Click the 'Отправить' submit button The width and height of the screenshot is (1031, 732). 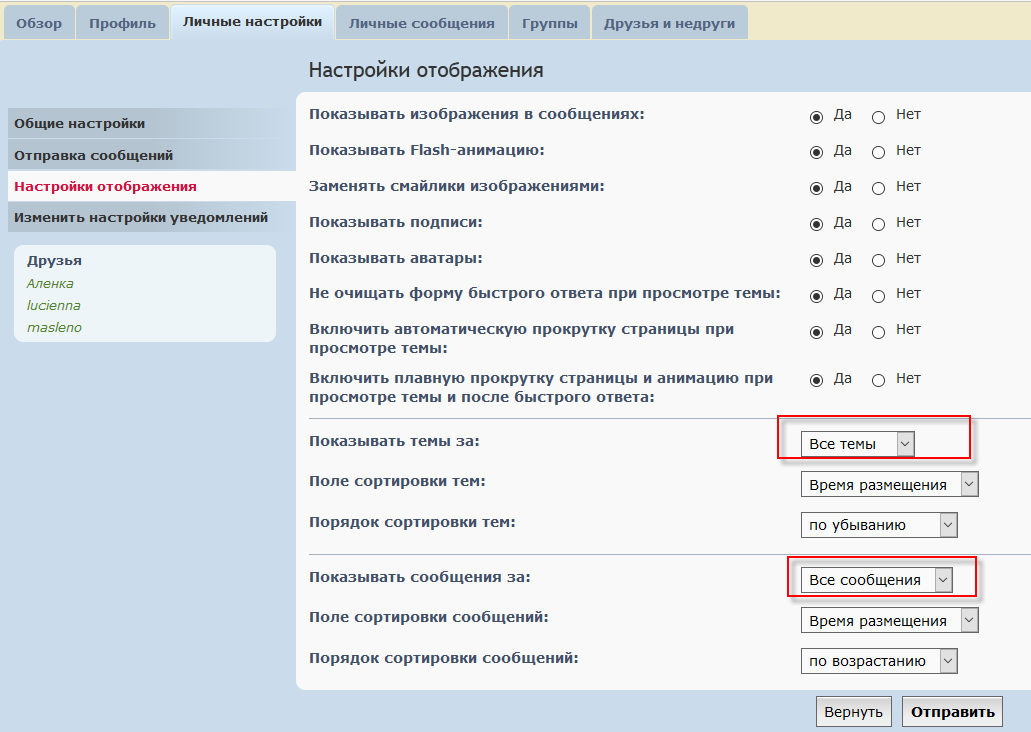pos(952,712)
